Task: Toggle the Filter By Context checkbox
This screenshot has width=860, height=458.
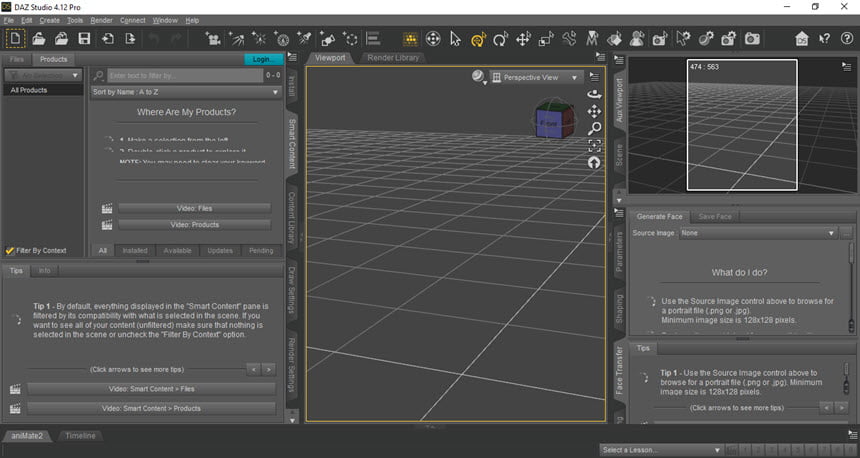Action: pyautogui.click(x=9, y=251)
